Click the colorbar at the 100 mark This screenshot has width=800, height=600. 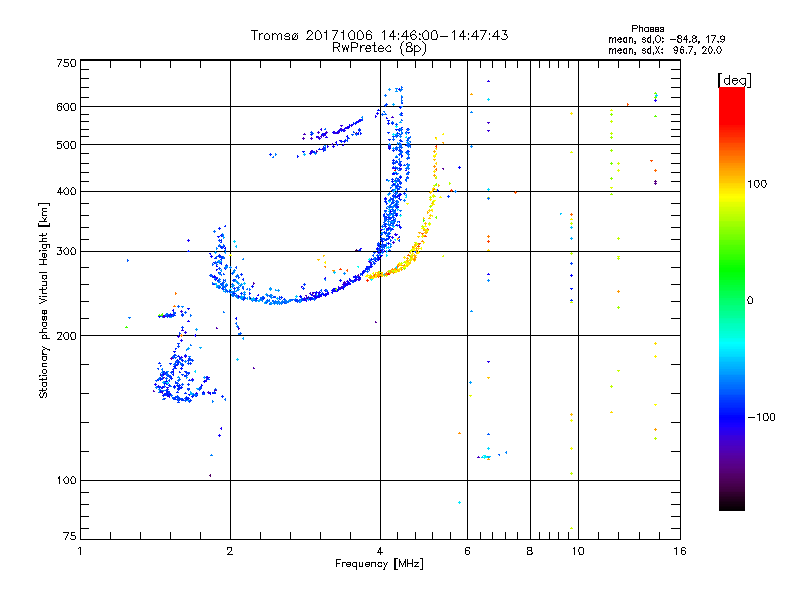[732, 184]
